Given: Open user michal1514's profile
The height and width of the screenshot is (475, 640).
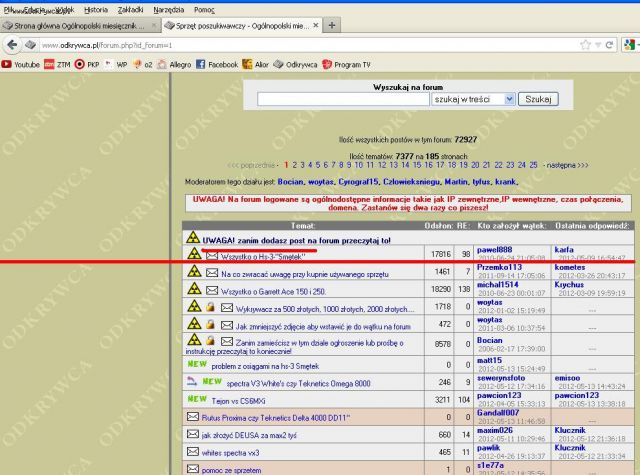Looking at the screenshot, I should tap(498, 284).
